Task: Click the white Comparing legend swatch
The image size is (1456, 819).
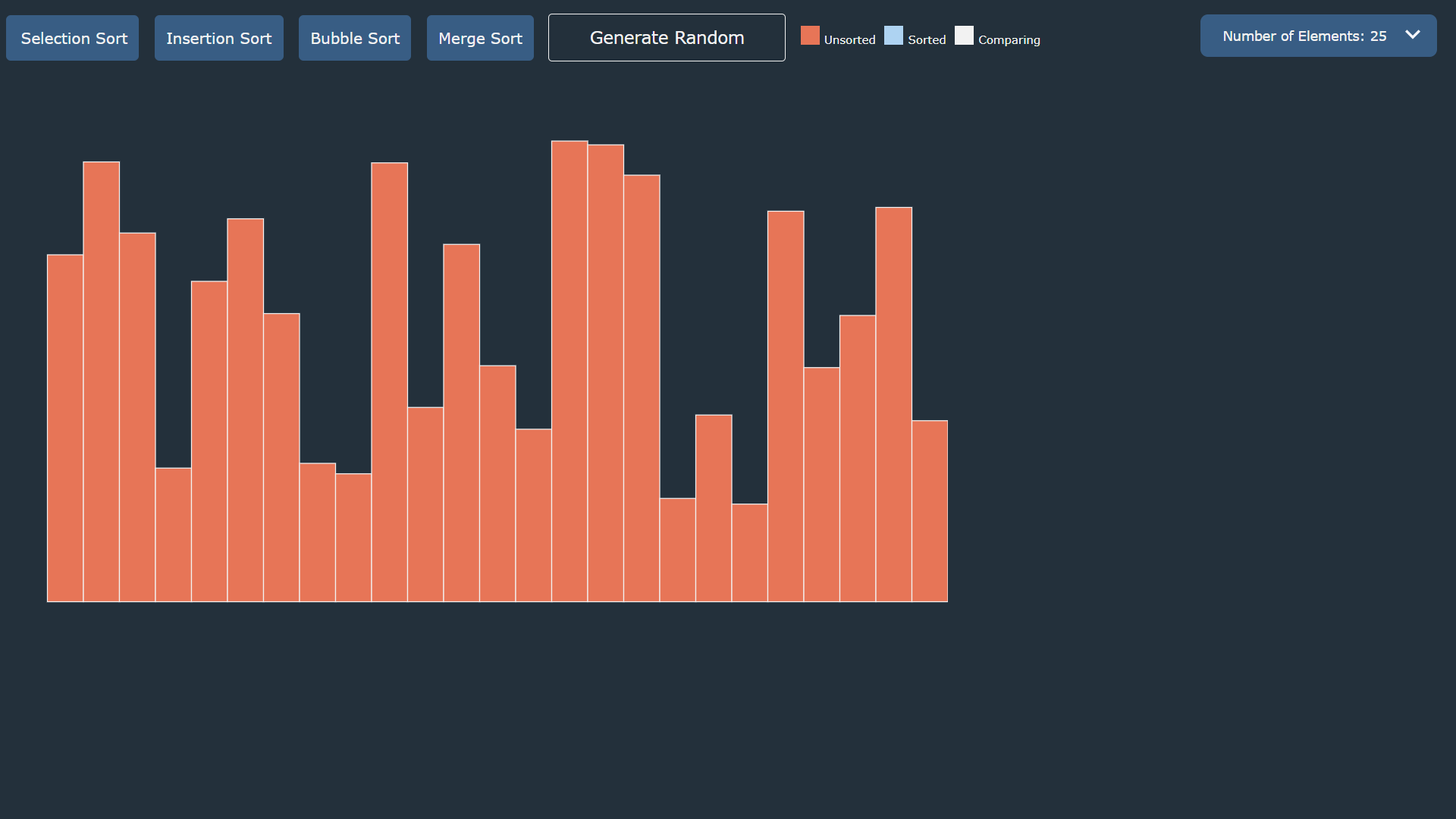Action: [x=963, y=35]
